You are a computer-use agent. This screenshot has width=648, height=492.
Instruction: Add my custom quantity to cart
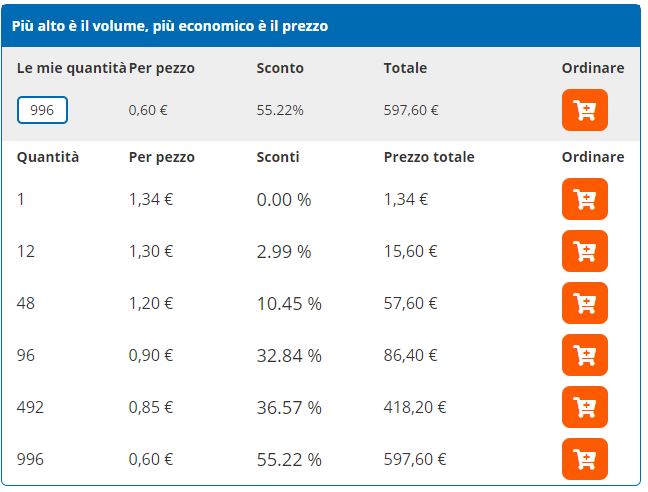tap(585, 110)
